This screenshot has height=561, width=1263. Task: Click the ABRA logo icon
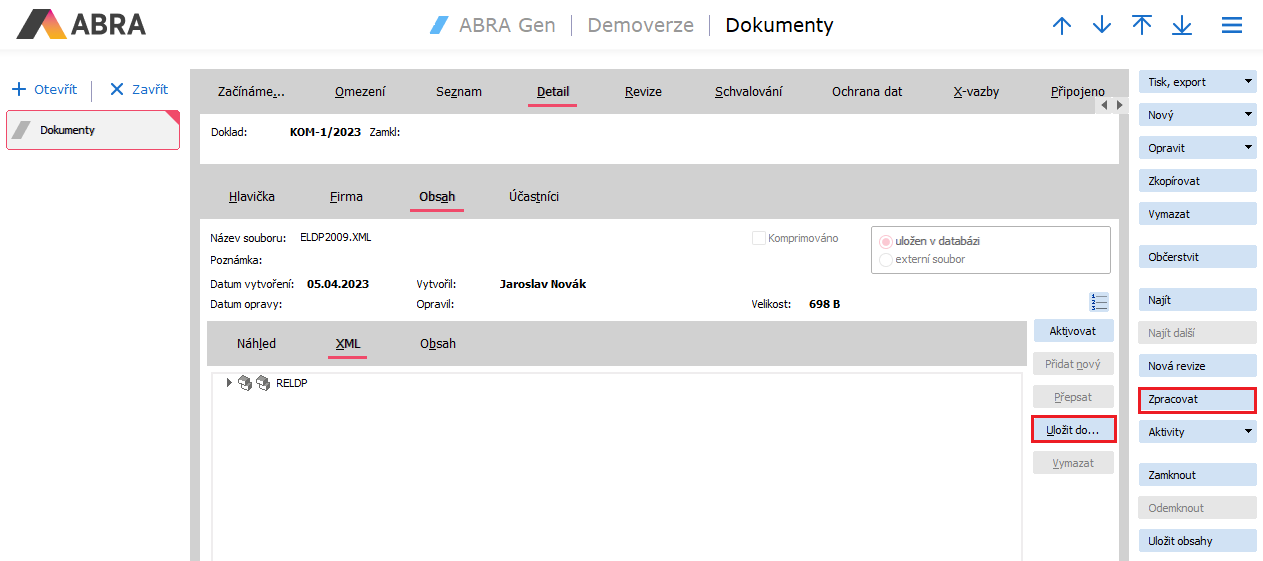(42, 24)
